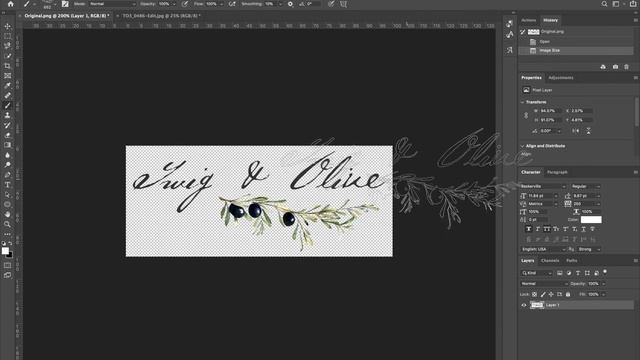Open the English: USA language dropdown

tap(543, 249)
